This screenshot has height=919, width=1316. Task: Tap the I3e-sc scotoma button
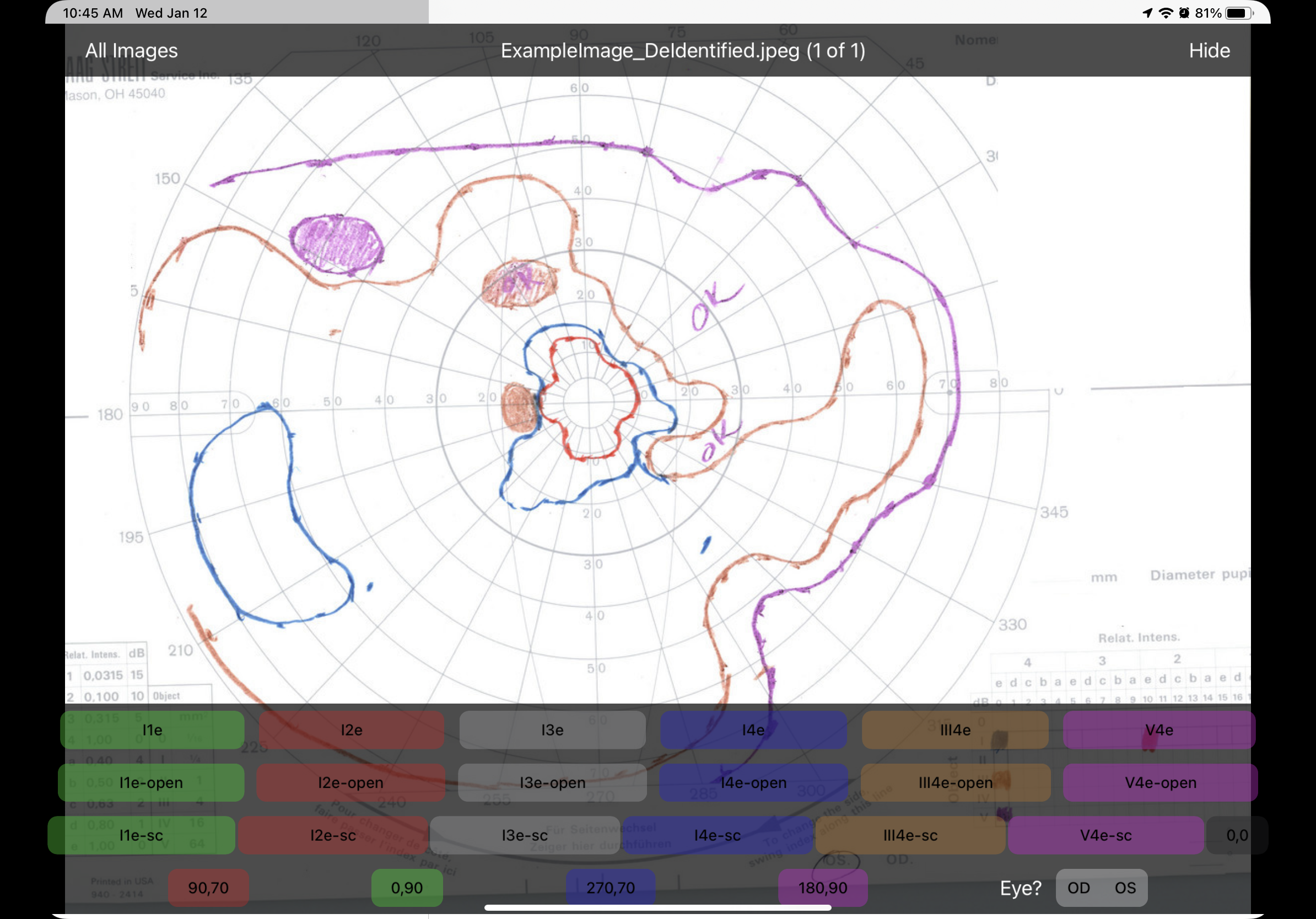pyautogui.click(x=525, y=835)
